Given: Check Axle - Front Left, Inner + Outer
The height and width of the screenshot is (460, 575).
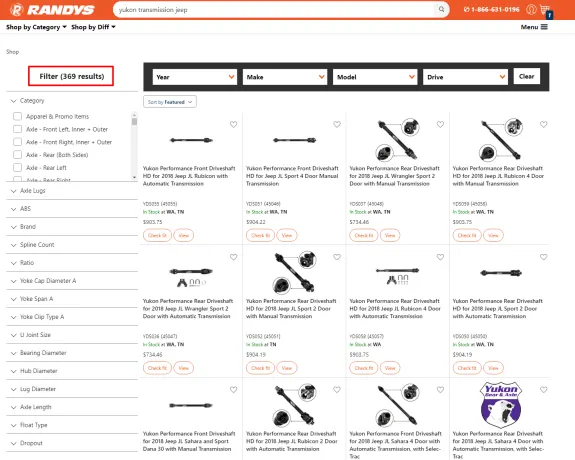Looking at the screenshot, I should [17, 129].
